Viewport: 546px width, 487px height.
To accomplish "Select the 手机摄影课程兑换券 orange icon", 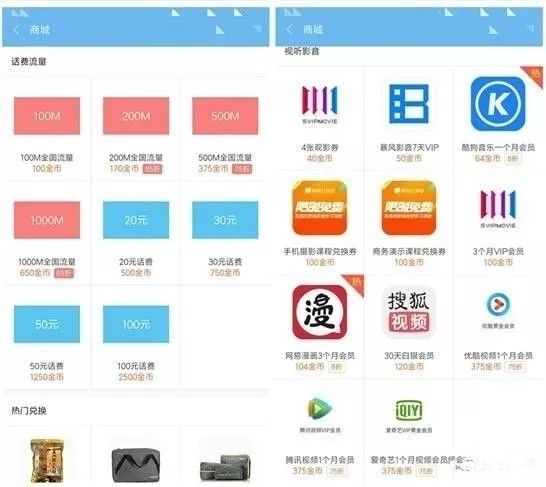I will click(x=320, y=208).
